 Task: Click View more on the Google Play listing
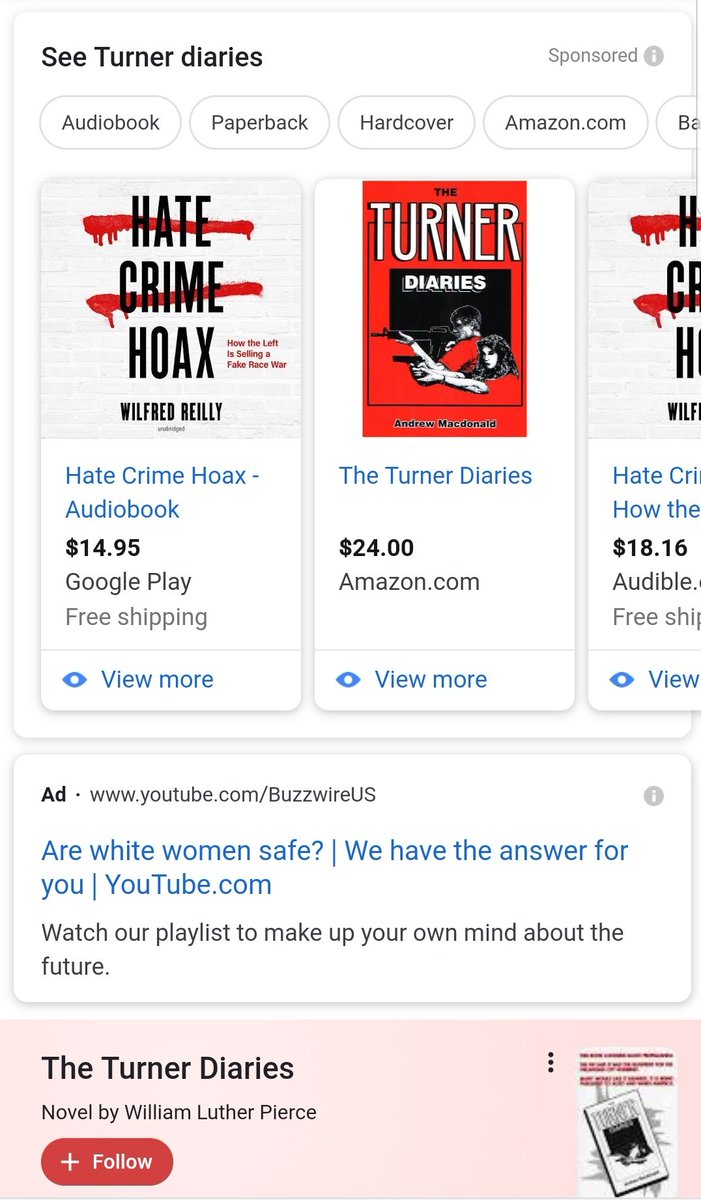157,680
